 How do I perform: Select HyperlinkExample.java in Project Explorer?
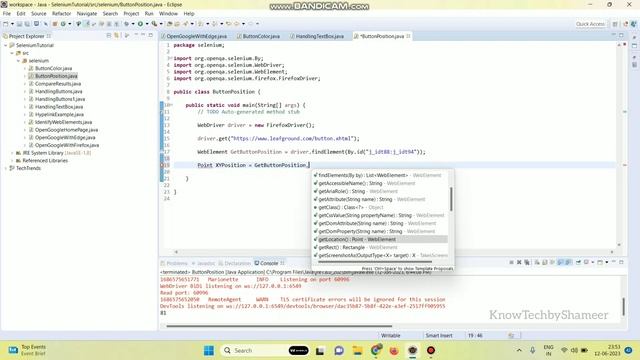coord(59,114)
